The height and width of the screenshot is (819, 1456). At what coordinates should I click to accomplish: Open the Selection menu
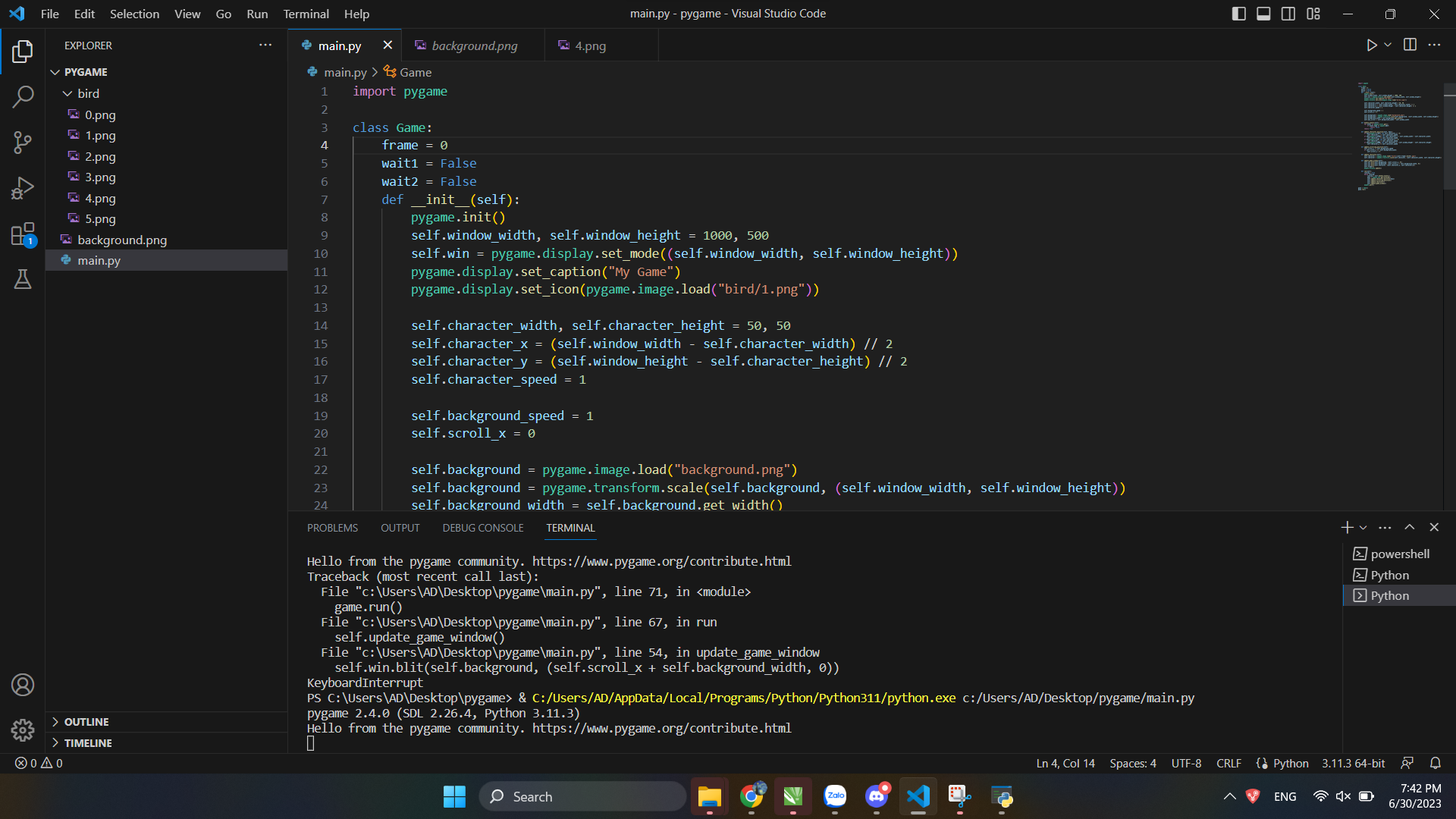click(134, 14)
